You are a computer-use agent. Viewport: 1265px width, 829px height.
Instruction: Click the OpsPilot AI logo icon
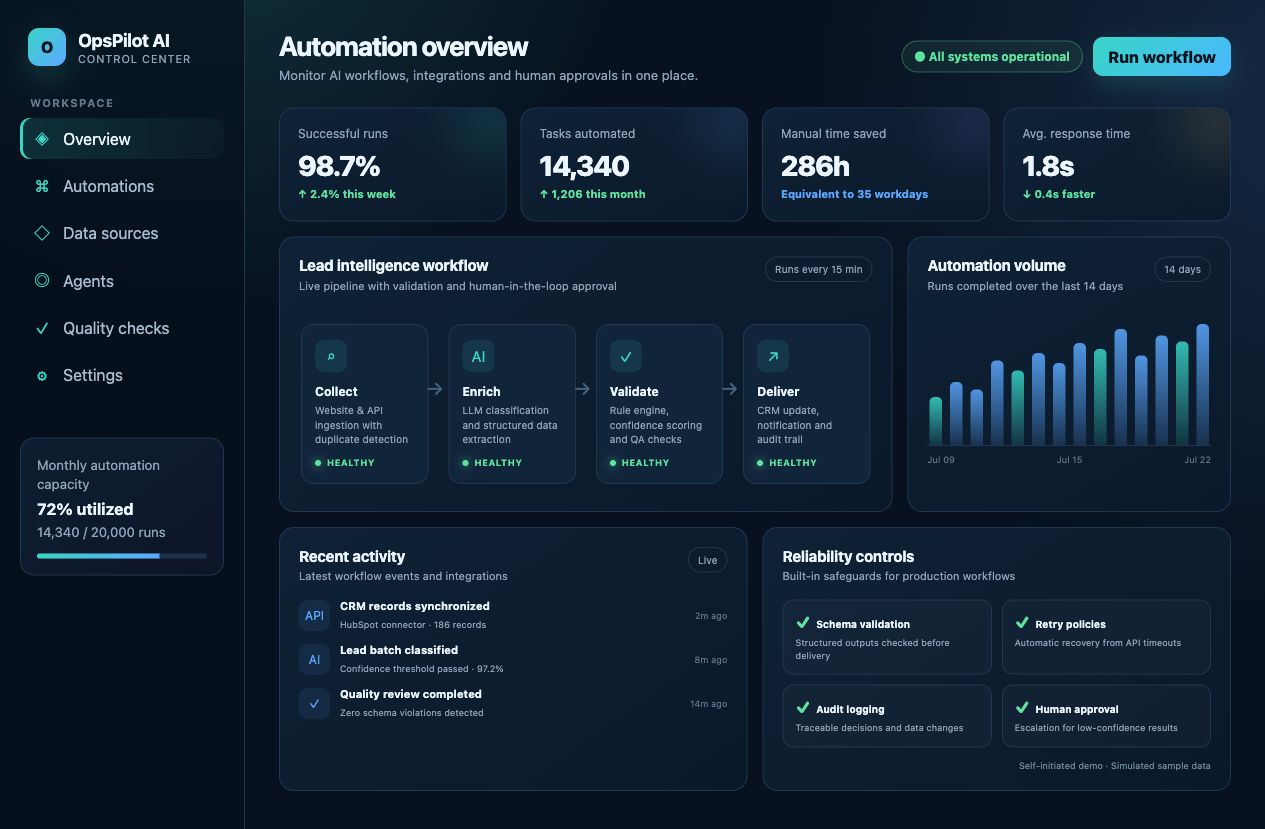[x=47, y=47]
